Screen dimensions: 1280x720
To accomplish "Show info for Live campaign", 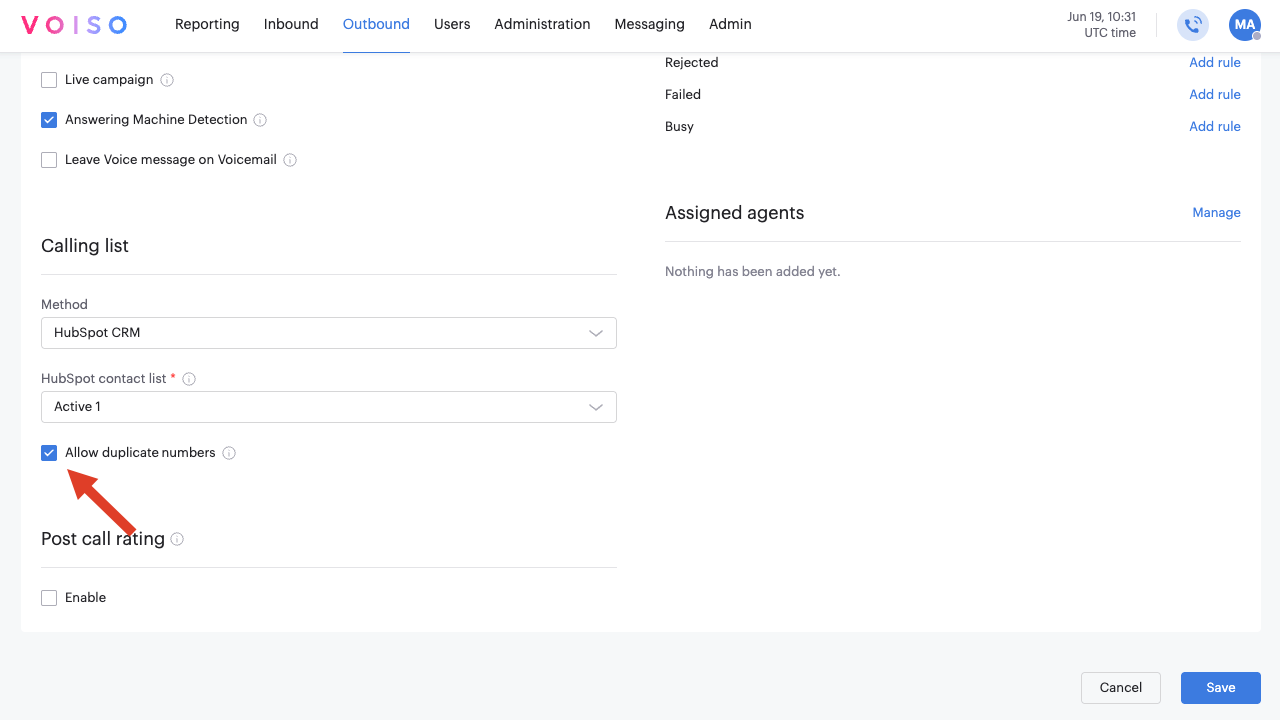I will pyautogui.click(x=167, y=80).
